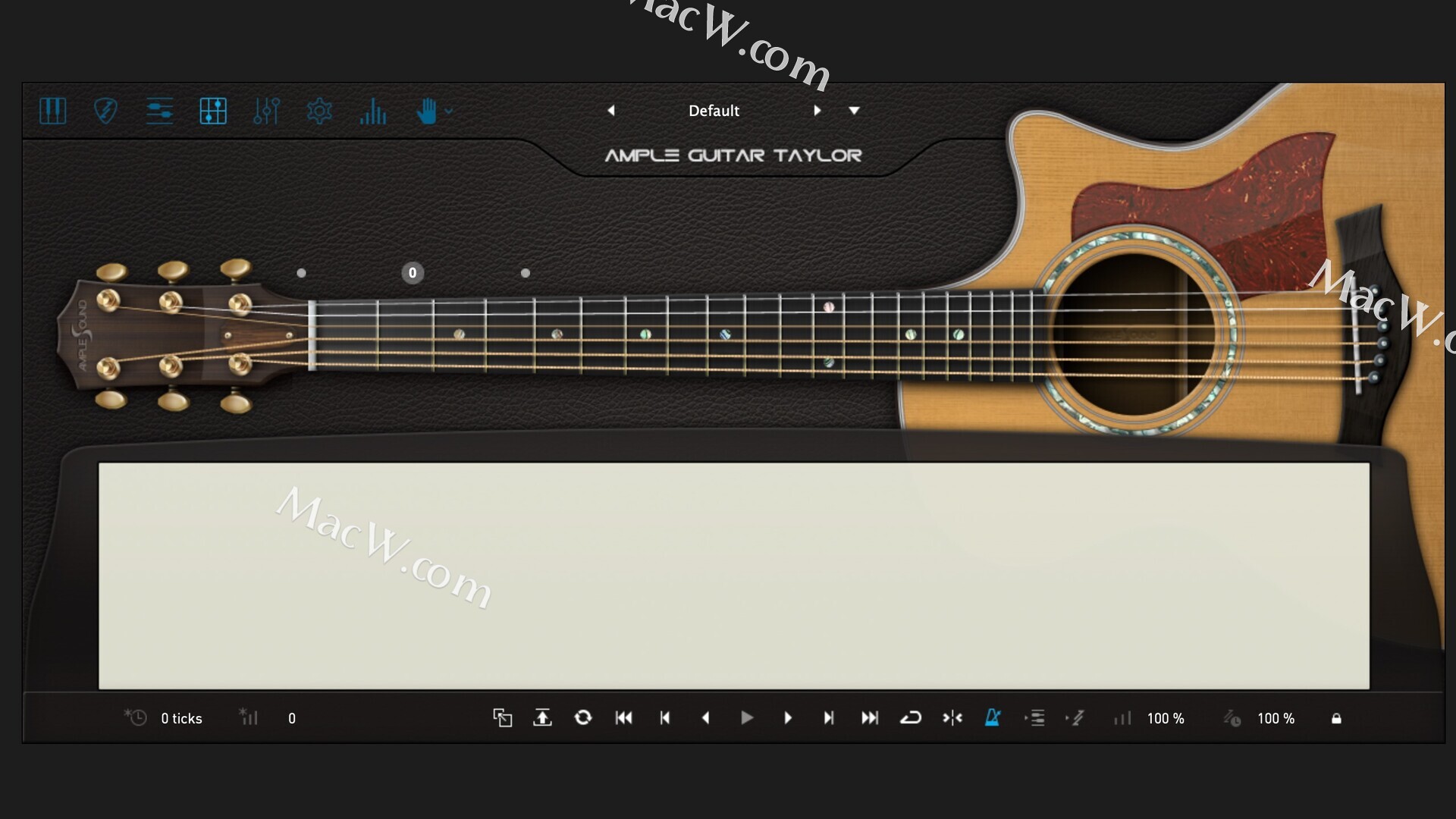Click the overlapping squares window icon

pyautogui.click(x=502, y=717)
